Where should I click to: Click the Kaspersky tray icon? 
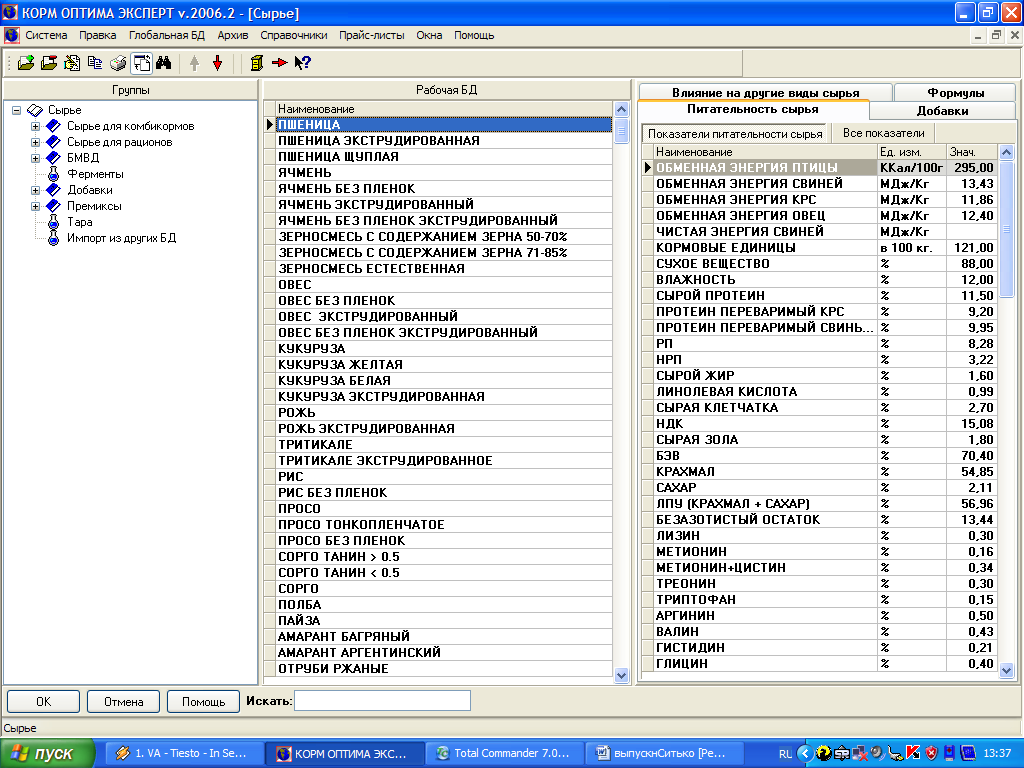click(x=913, y=752)
